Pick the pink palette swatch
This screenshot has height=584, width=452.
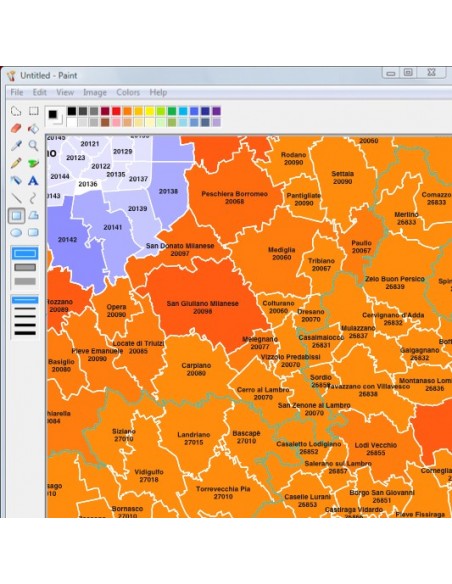[116, 122]
